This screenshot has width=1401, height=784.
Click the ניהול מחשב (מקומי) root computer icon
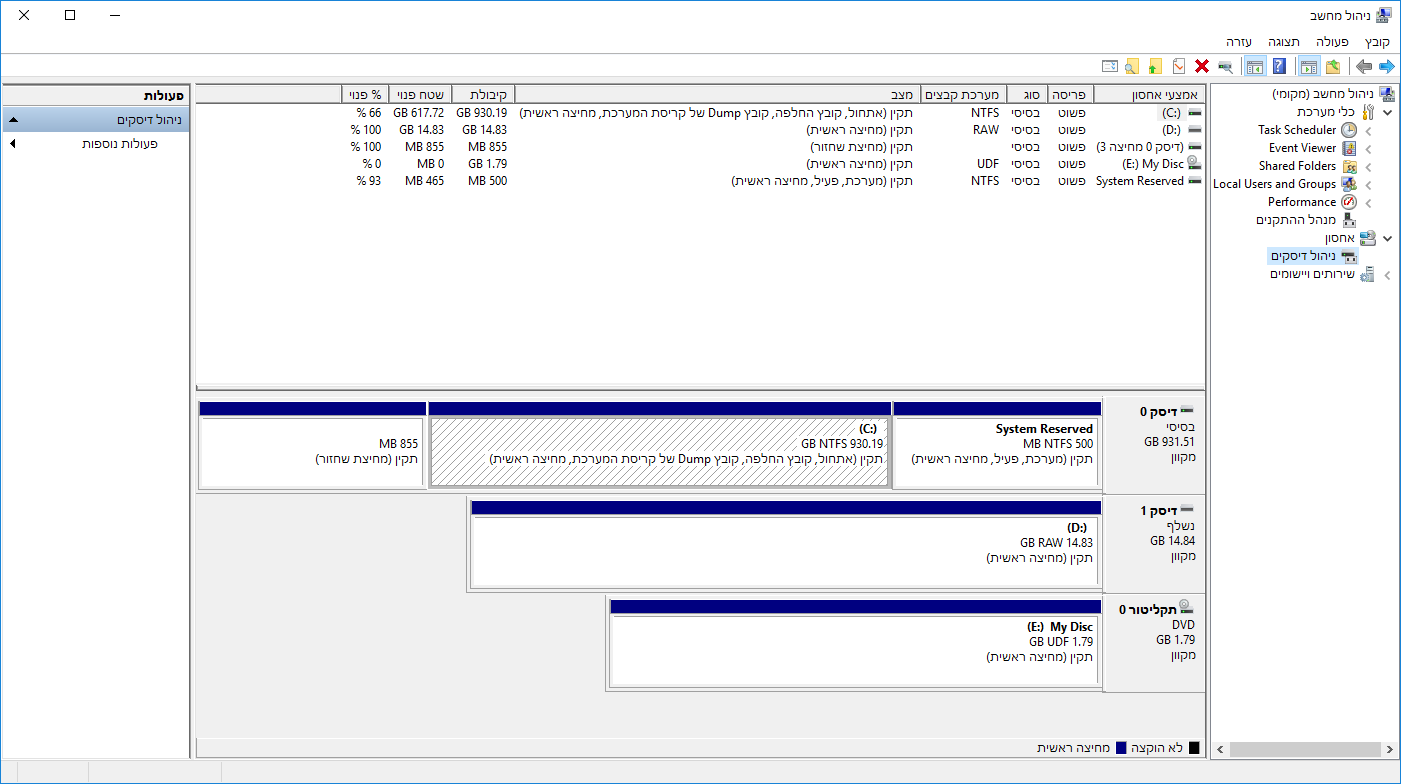[1386, 94]
